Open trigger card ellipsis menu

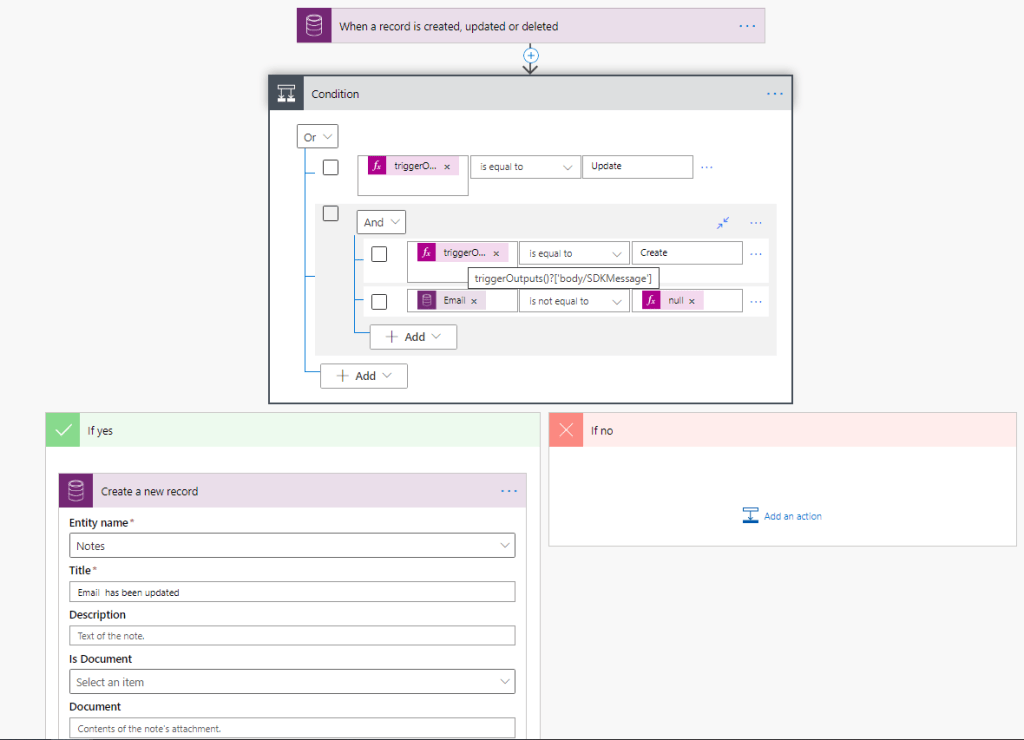pos(747,26)
